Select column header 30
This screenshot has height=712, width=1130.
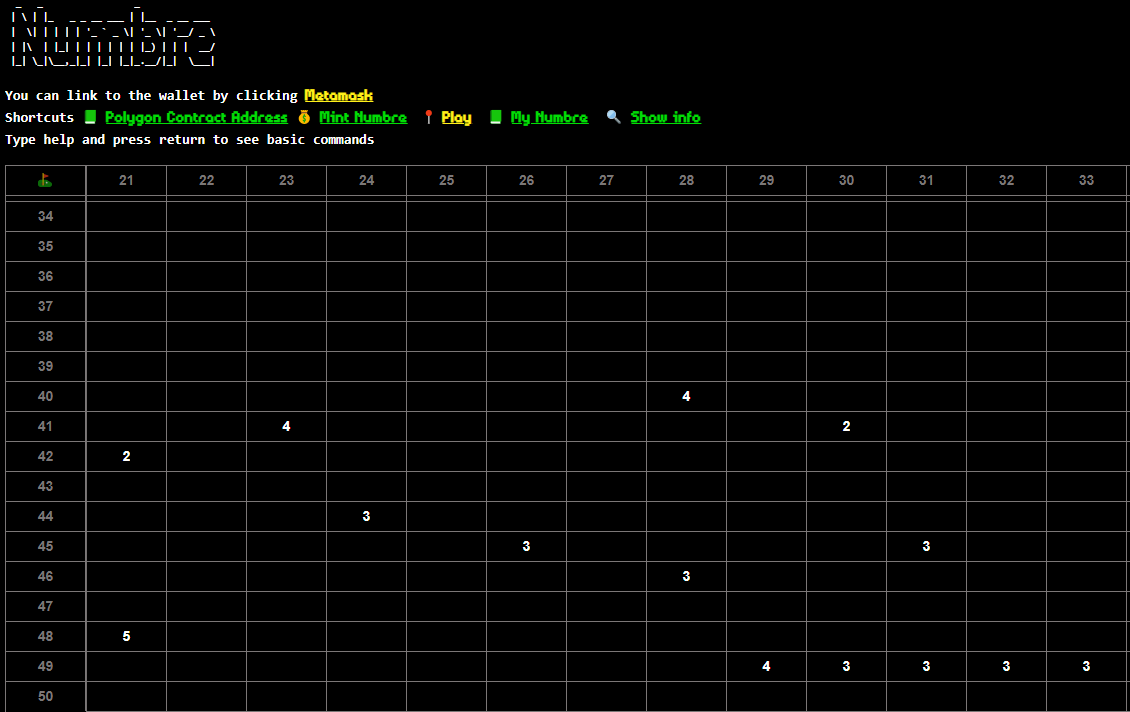tap(846, 180)
